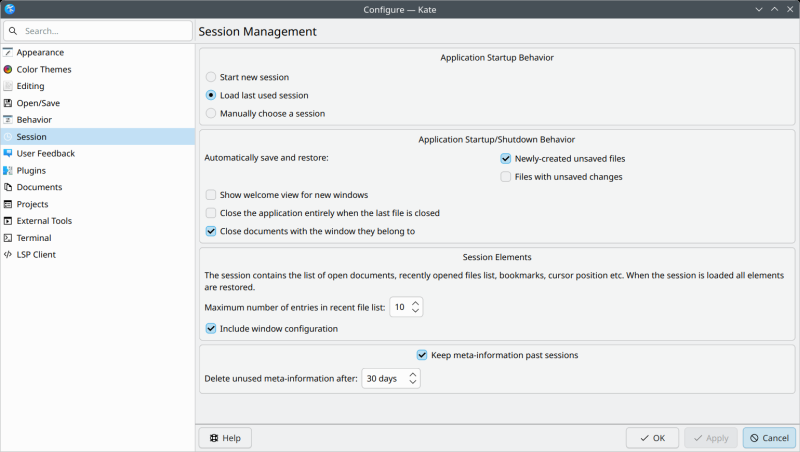
Task: Switch to Open/Save settings
Action: pyautogui.click(x=97, y=103)
